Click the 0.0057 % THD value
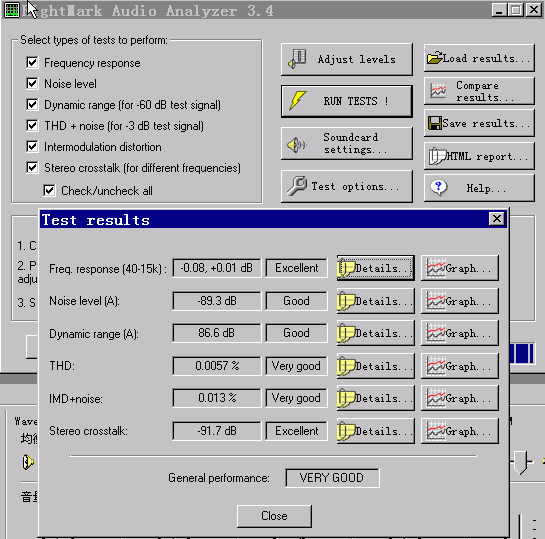This screenshot has width=545, height=539. point(217,366)
